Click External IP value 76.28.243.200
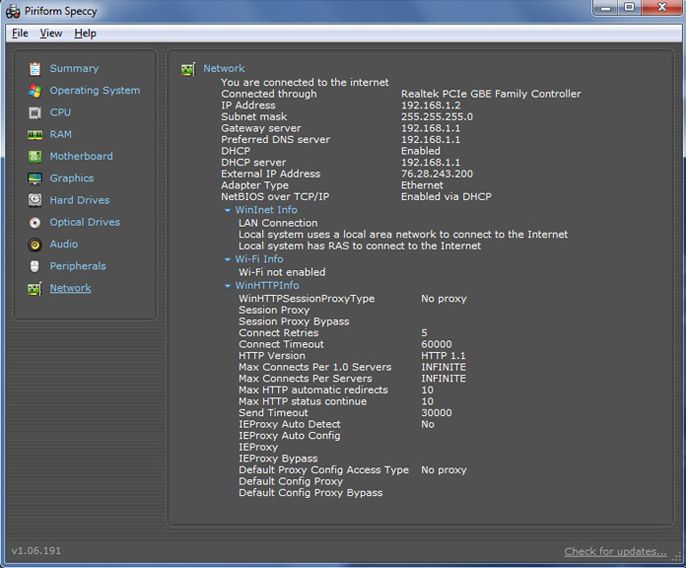The image size is (686, 568). click(437, 174)
